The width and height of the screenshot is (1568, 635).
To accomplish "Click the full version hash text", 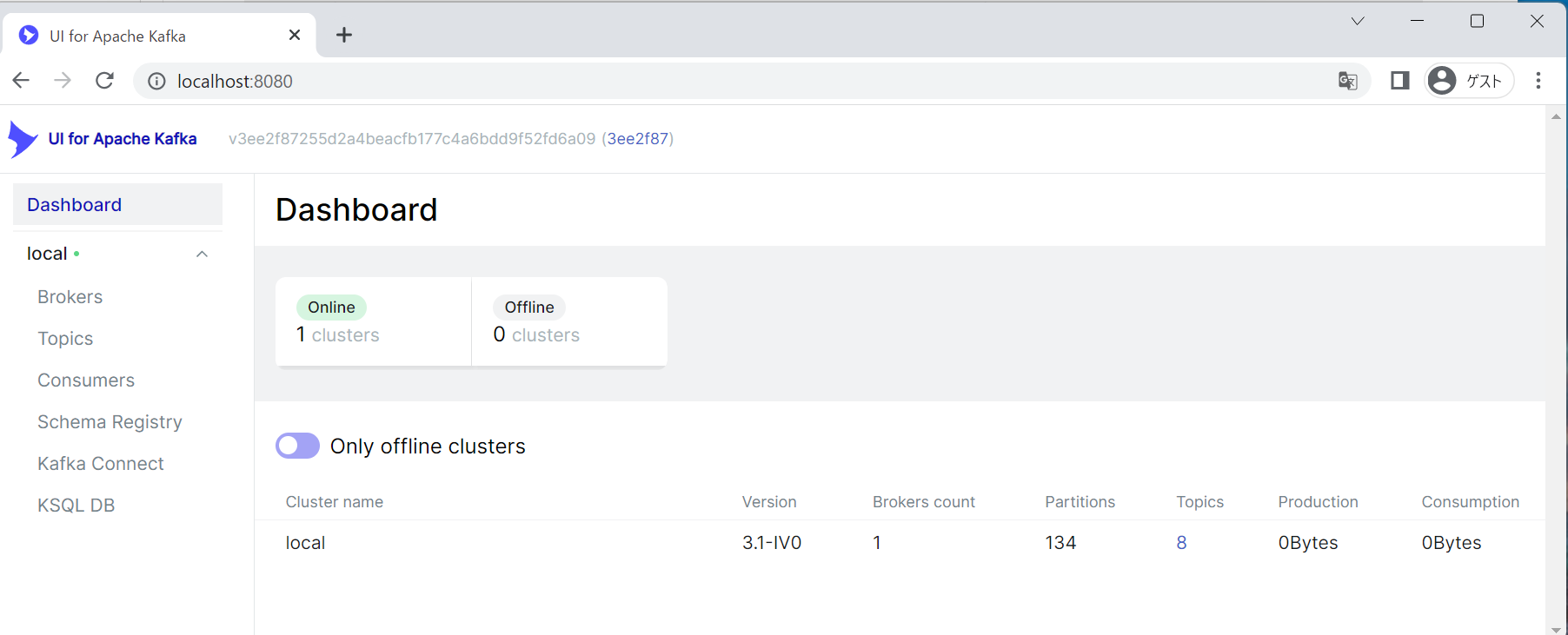I will coord(412,139).
